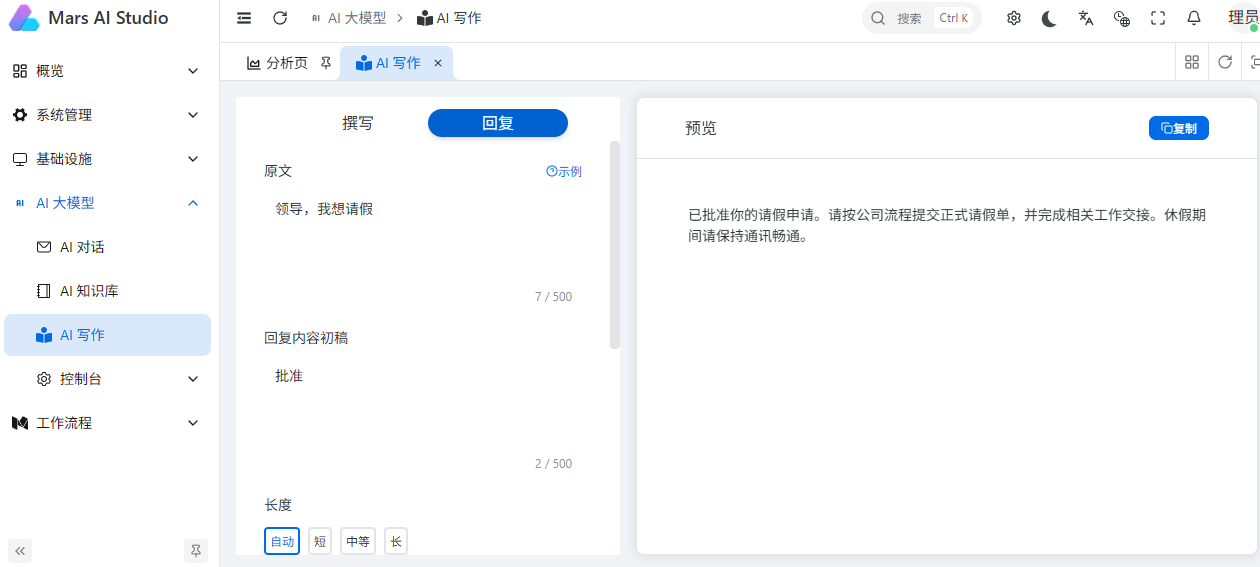Screen dimensions: 1260x567
Task: Enter fullscreen mode icon
Action: pyautogui.click(x=1158, y=18)
